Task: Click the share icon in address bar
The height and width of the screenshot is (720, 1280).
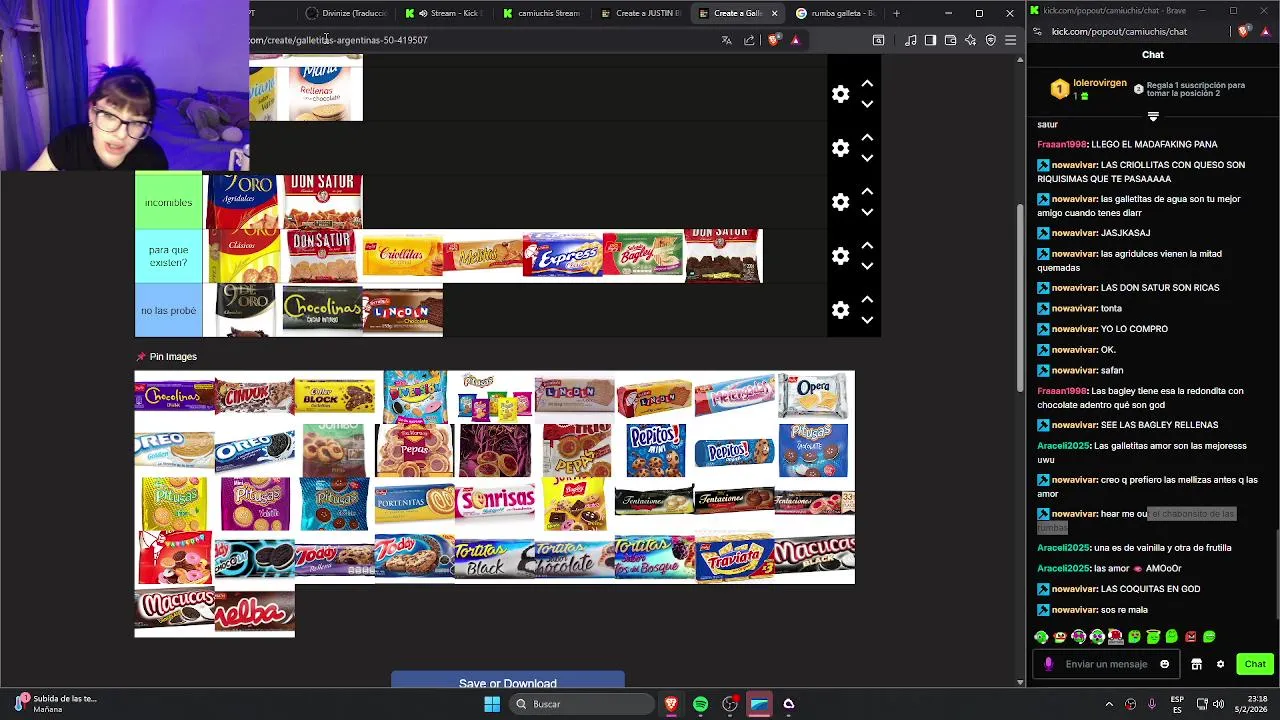Action: [749, 40]
